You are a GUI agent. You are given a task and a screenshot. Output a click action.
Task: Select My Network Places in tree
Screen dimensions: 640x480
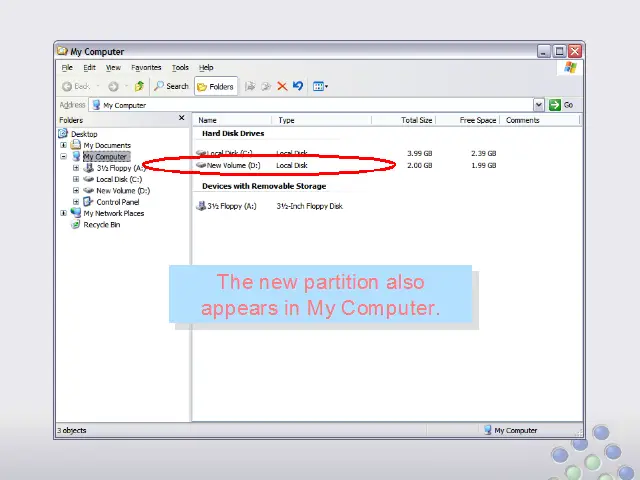(113, 213)
